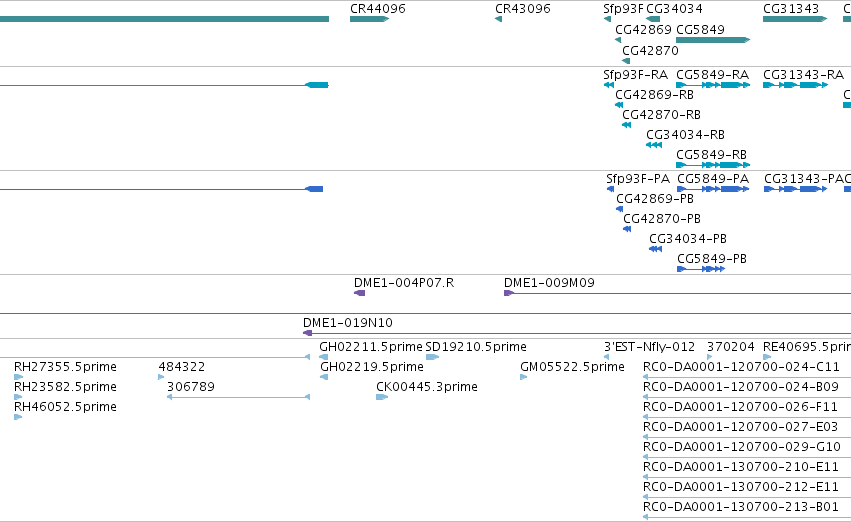Click the CG31343-RA transcript label
The image size is (851, 522).
tap(803, 74)
